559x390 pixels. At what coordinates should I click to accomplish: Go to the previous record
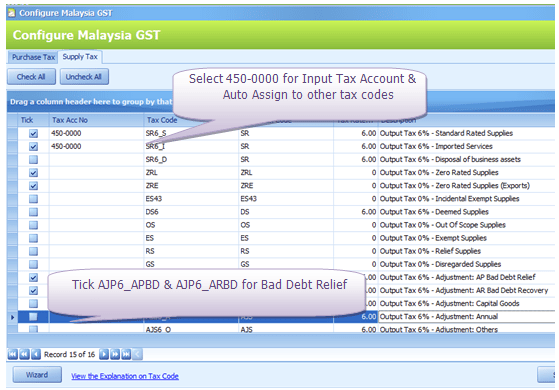point(36,354)
